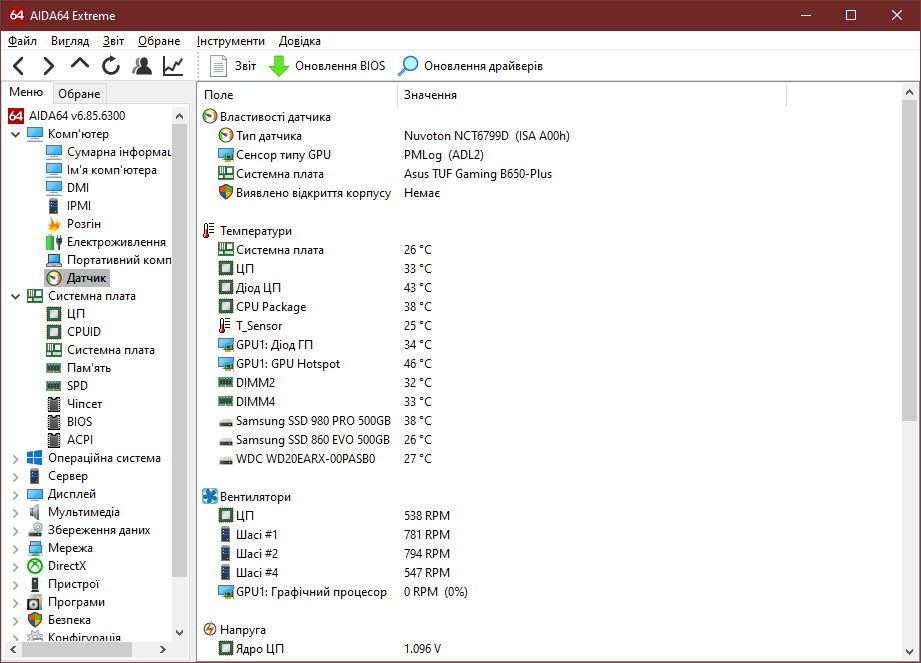921x663 pixels.
Task: Expand the Операційна система node
Action: click(x=16, y=459)
